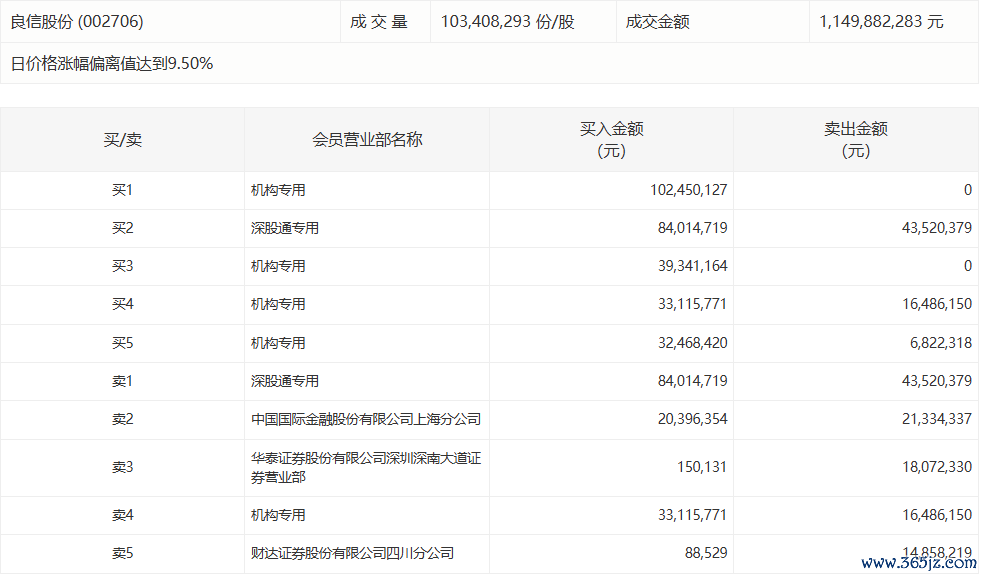Select the 卖3 row label

pos(122,467)
